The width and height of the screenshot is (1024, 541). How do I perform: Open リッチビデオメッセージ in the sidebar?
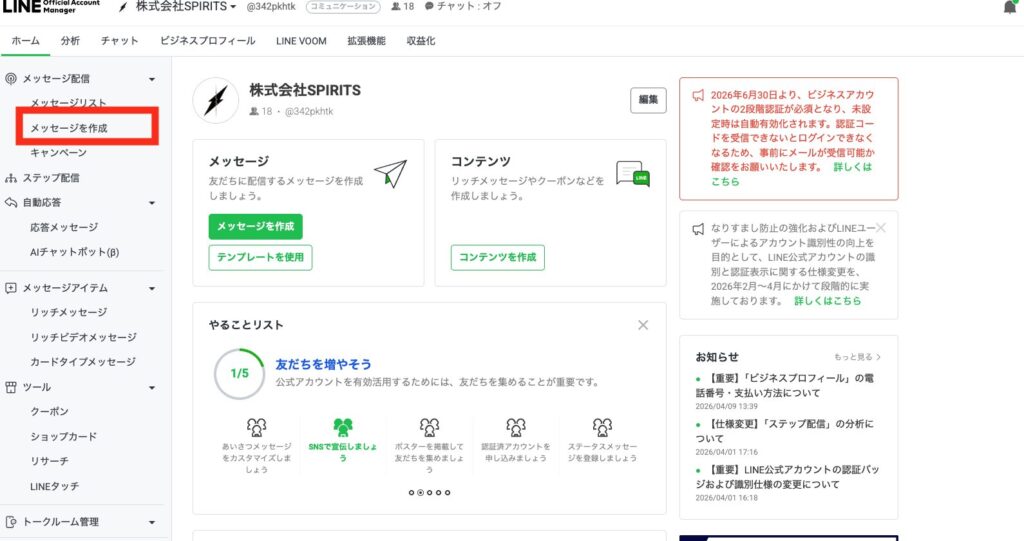click(x=84, y=337)
